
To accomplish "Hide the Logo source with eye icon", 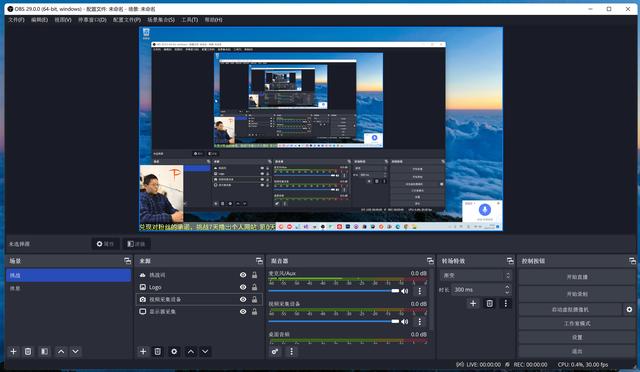I will pyautogui.click(x=243, y=287).
